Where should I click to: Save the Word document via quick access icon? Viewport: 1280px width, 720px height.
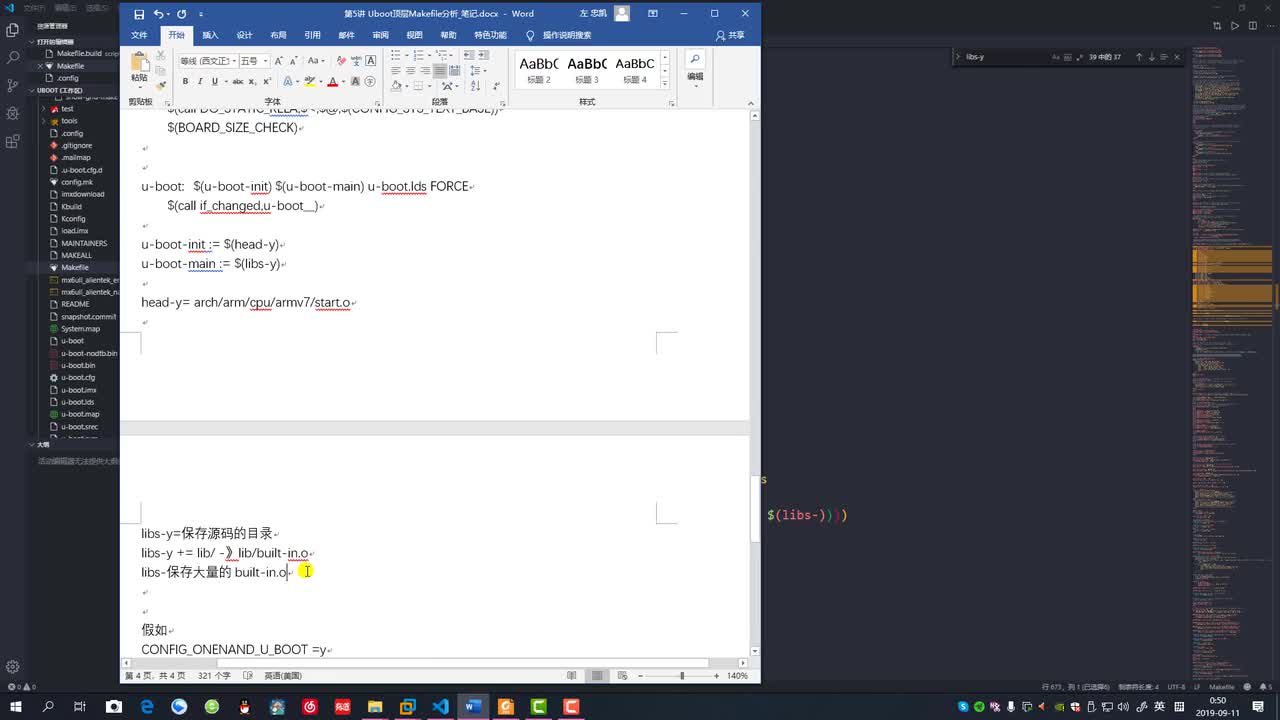(x=139, y=14)
